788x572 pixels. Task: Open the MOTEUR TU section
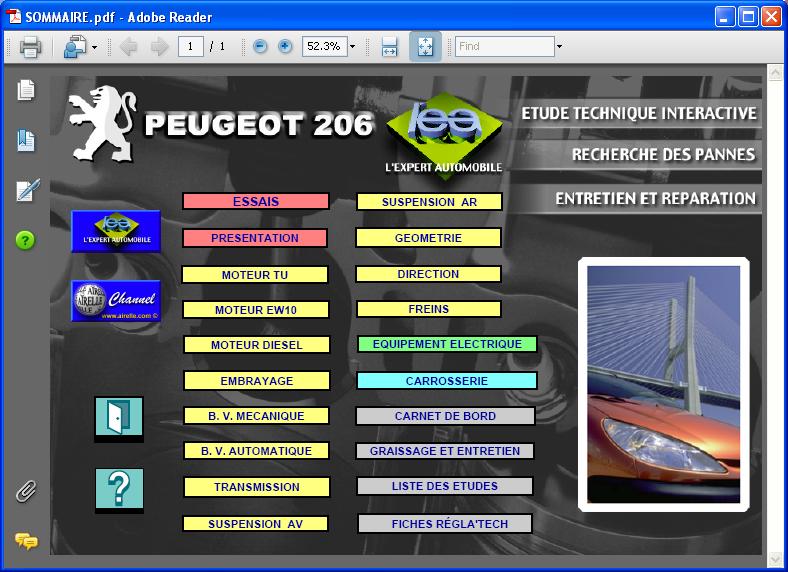tap(255, 274)
